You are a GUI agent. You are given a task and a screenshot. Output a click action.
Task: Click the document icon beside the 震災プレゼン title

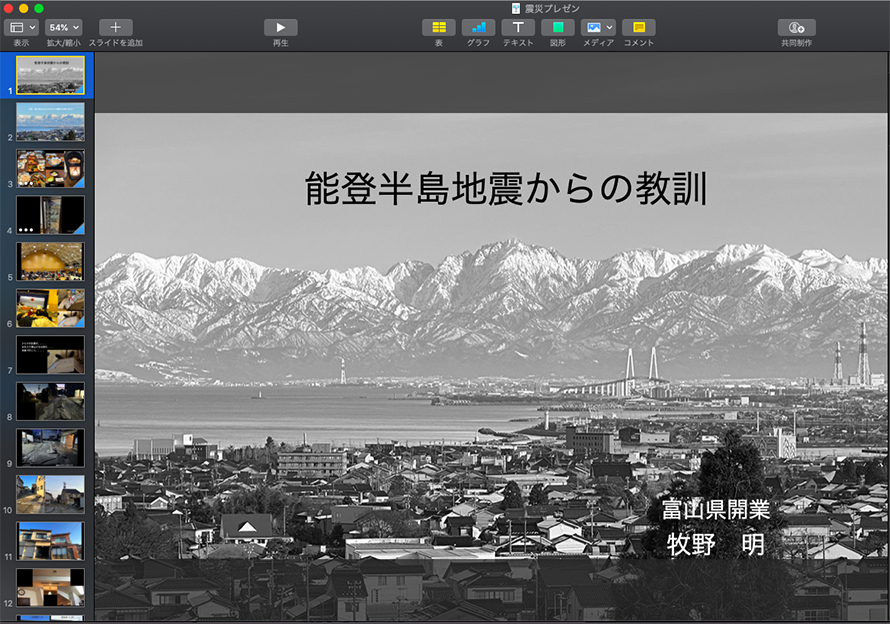(515, 9)
